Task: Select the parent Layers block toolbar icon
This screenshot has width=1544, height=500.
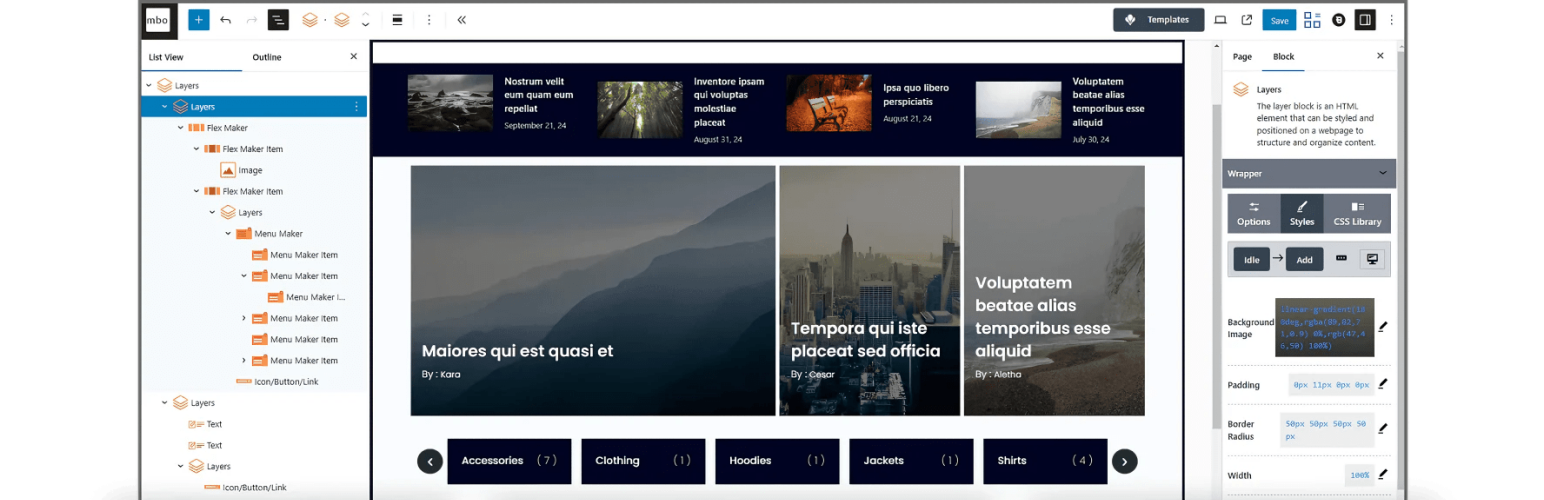Action: pos(310,19)
